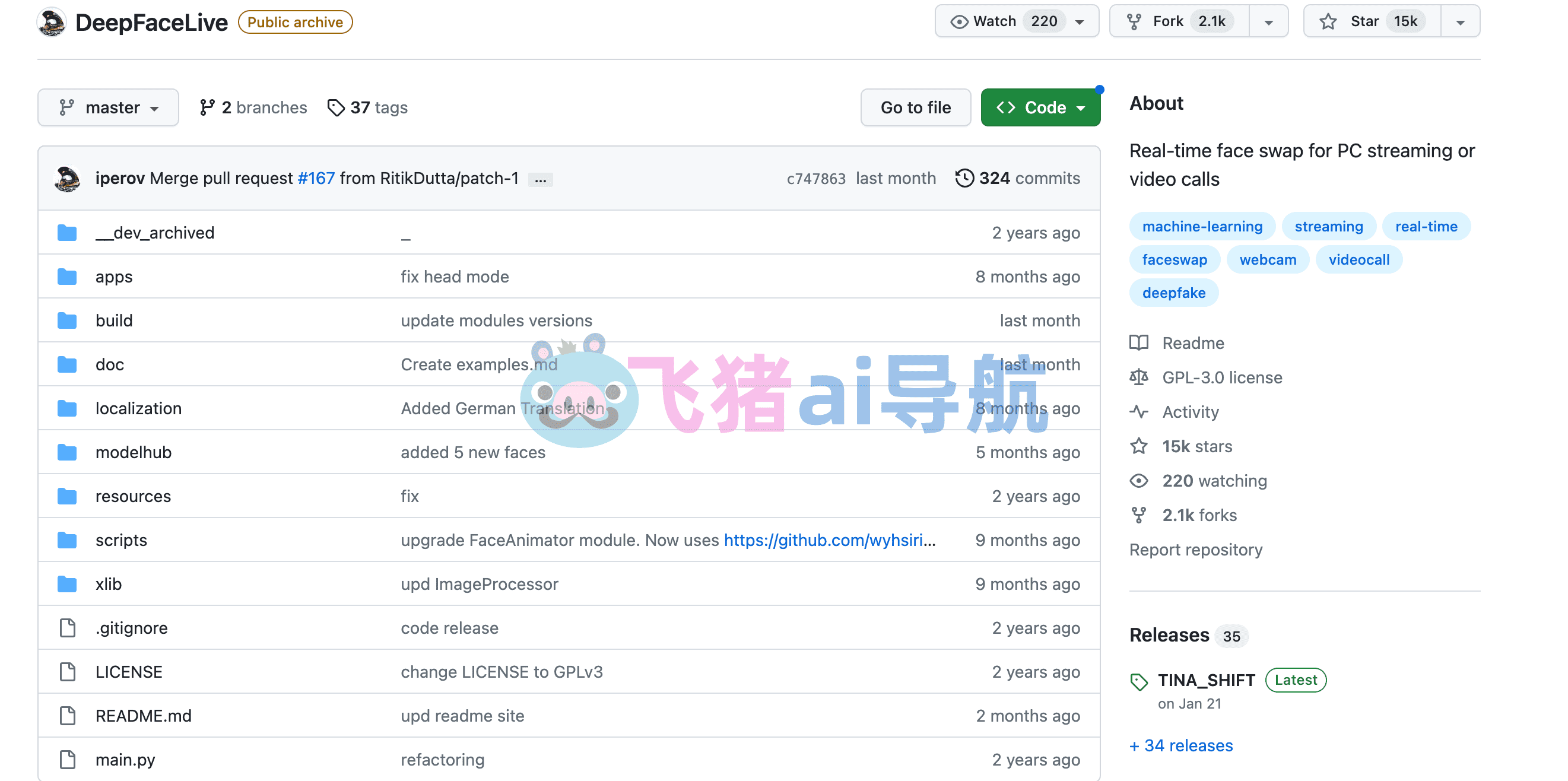Screen dimensions: 1568x781
Task: Click the Releases heading
Action: [x=1169, y=635]
